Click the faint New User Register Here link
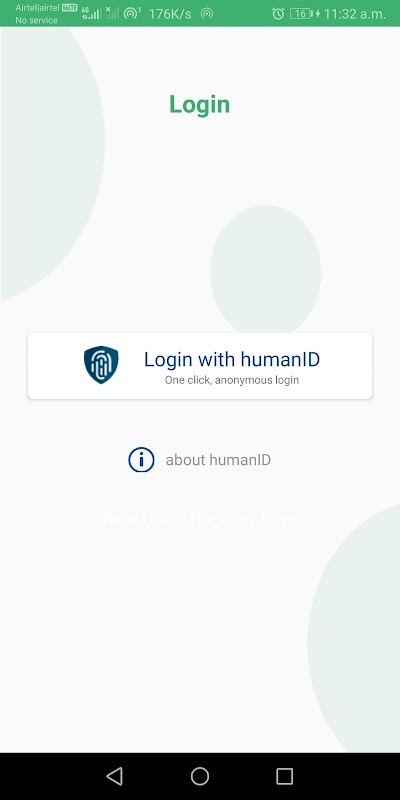 (x=200, y=519)
